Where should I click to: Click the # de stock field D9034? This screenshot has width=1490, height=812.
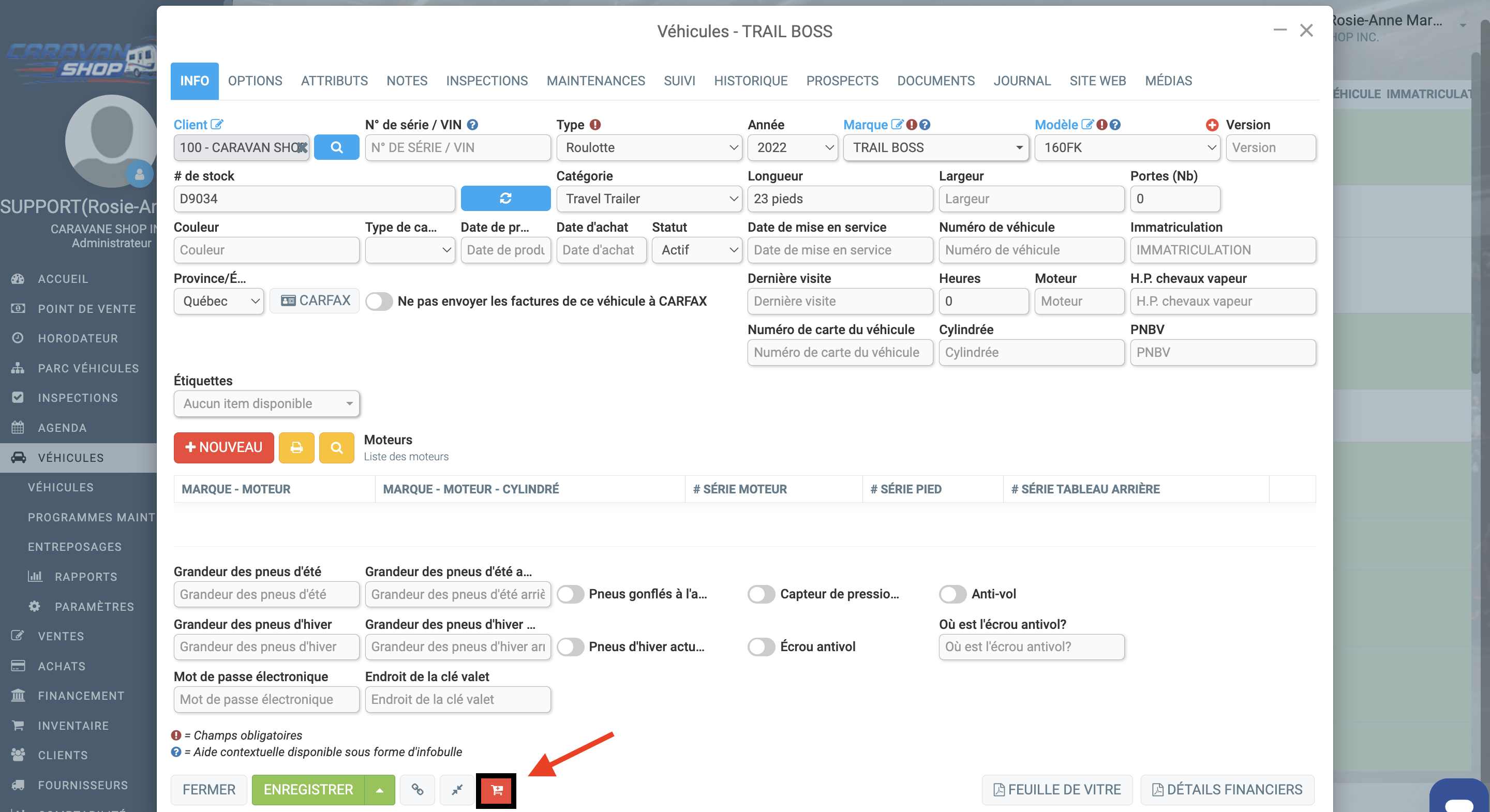pyautogui.click(x=315, y=199)
